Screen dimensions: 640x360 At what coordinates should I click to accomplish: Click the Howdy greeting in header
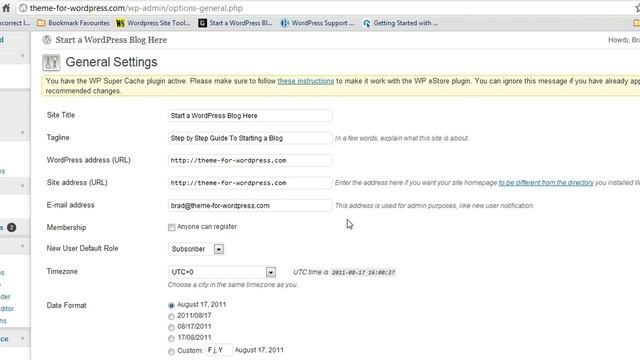tap(624, 40)
